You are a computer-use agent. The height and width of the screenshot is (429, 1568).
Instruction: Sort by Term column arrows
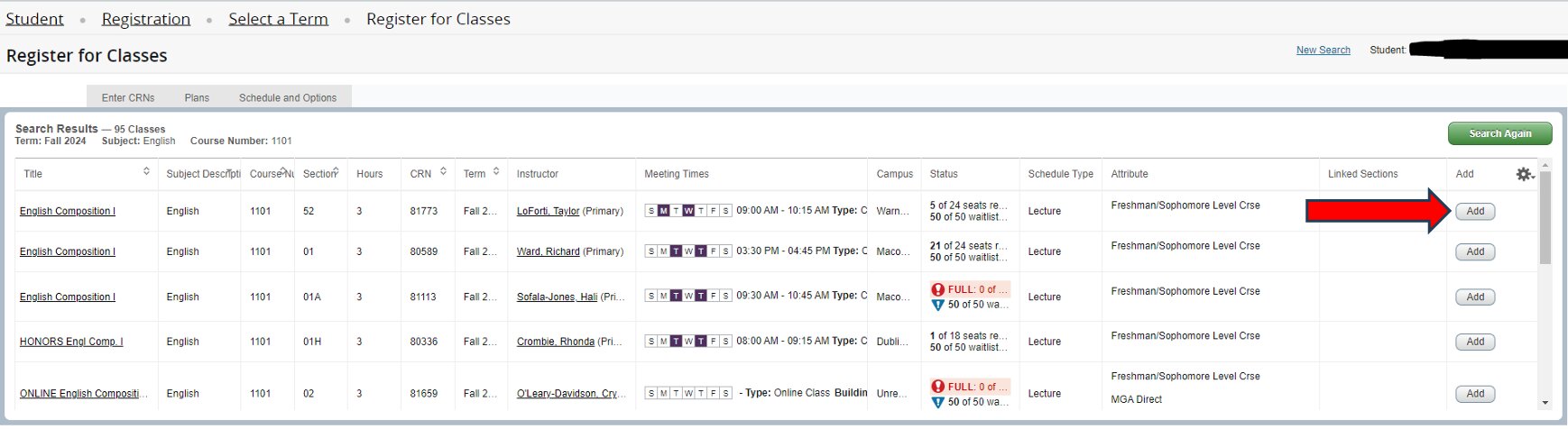[x=496, y=171]
